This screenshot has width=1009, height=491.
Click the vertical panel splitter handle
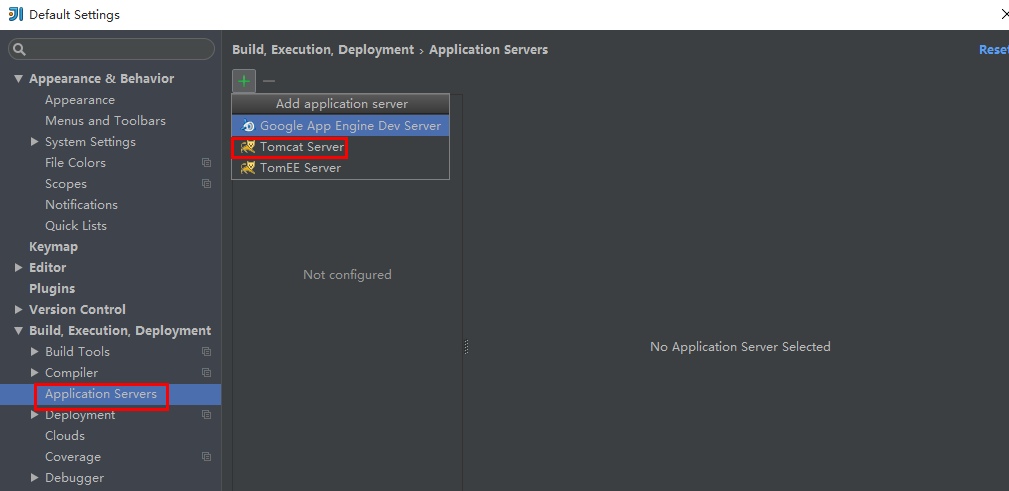point(466,347)
